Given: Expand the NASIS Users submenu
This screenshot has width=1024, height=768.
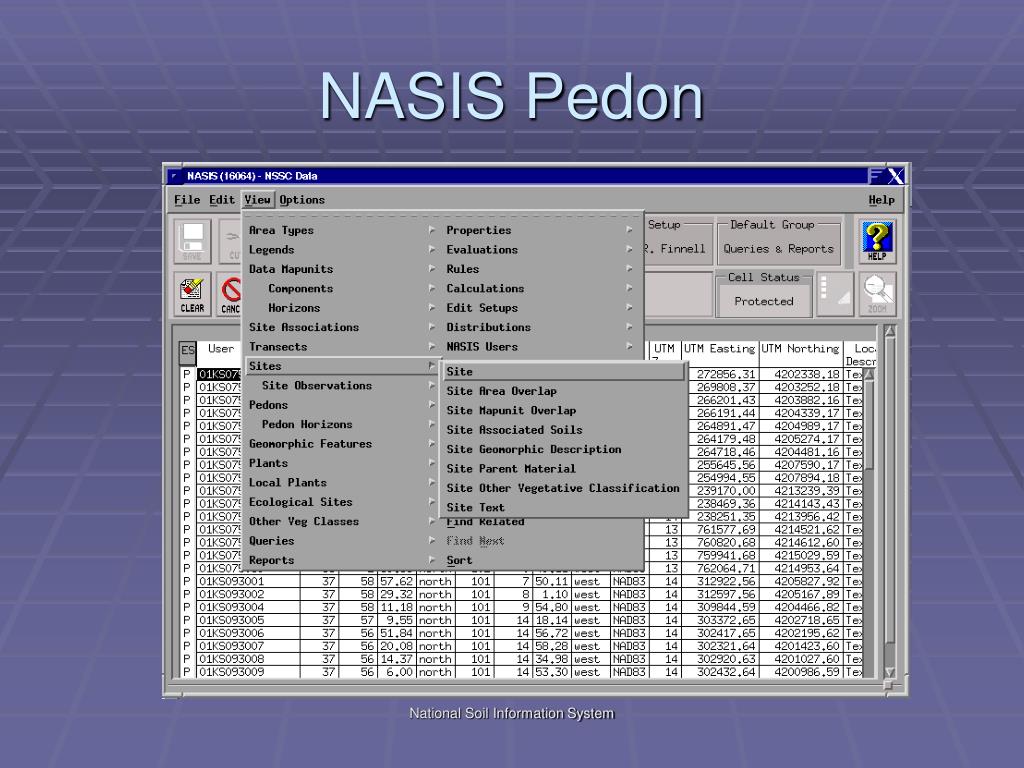Looking at the screenshot, I should point(539,347).
